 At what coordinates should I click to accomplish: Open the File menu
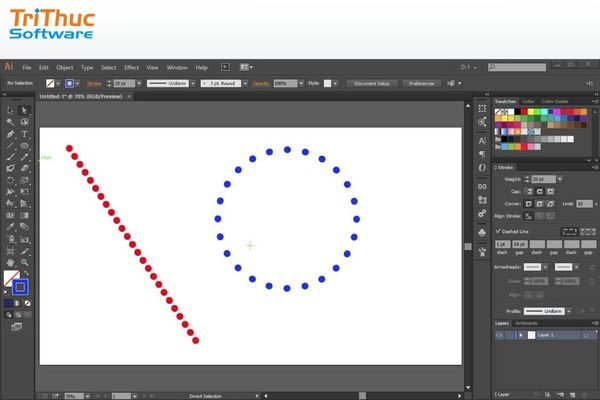26,67
